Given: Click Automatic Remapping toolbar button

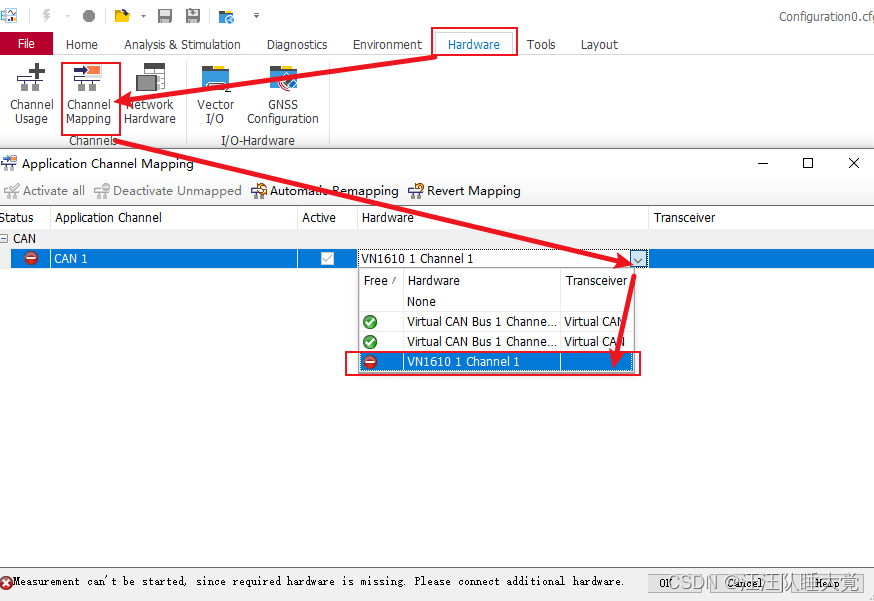Looking at the screenshot, I should 325,191.
